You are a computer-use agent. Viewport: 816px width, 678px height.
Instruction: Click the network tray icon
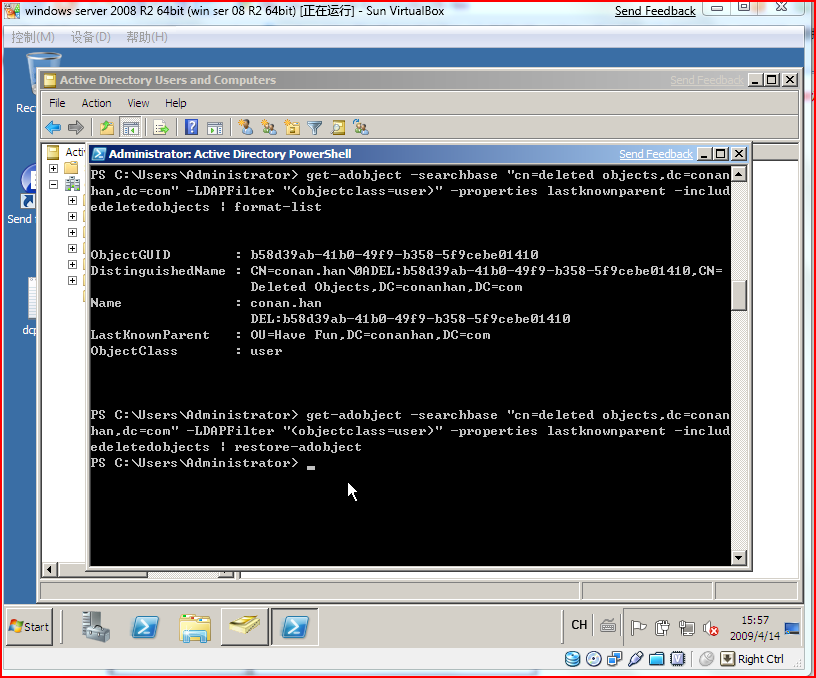click(686, 628)
